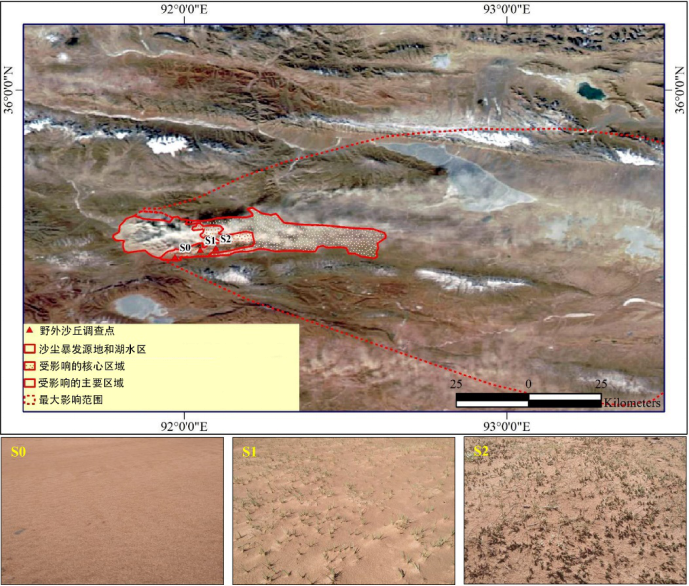Select the S2 photo with dense vegetation

click(x=575, y=510)
